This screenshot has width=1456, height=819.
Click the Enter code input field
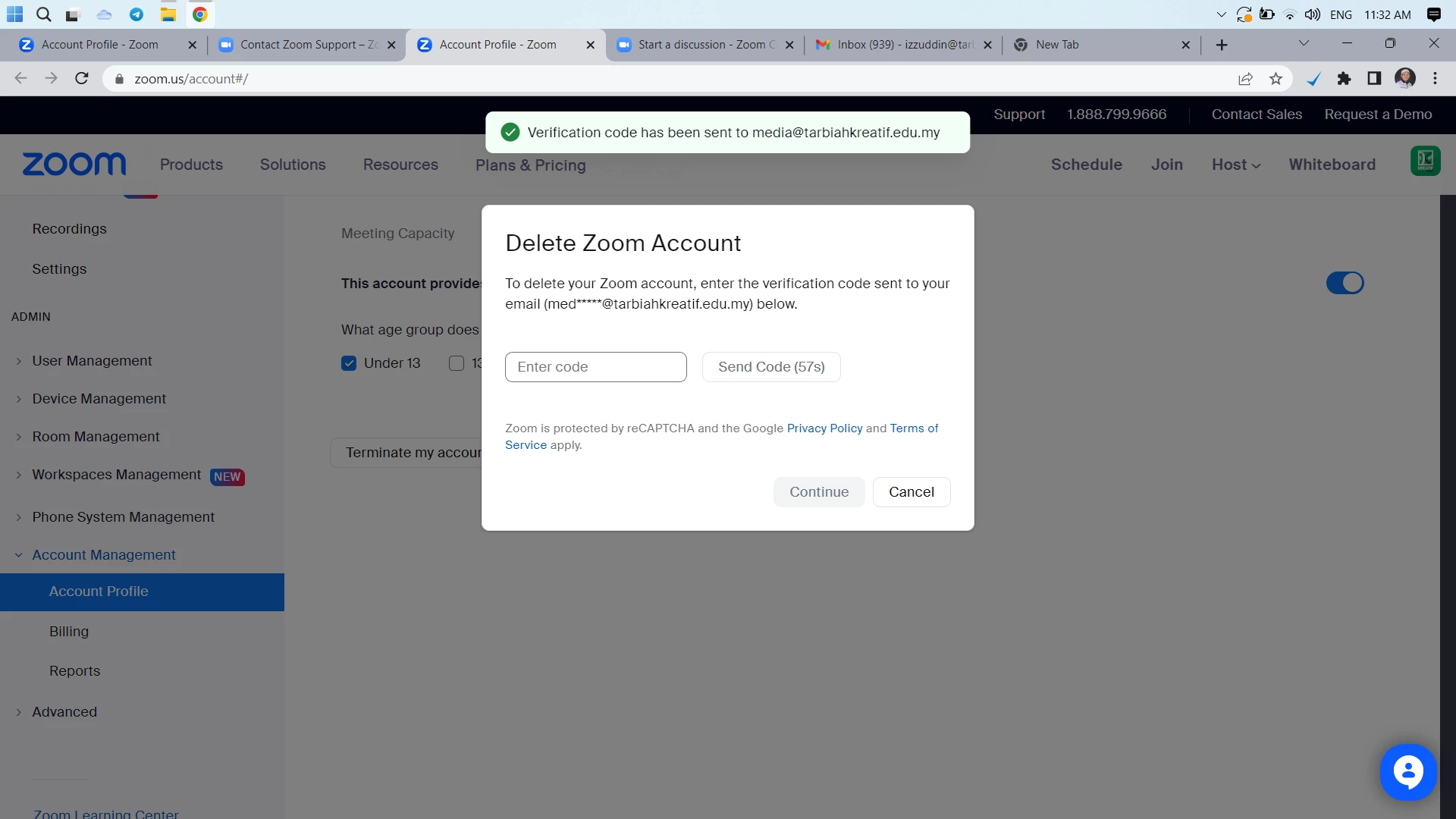click(595, 367)
